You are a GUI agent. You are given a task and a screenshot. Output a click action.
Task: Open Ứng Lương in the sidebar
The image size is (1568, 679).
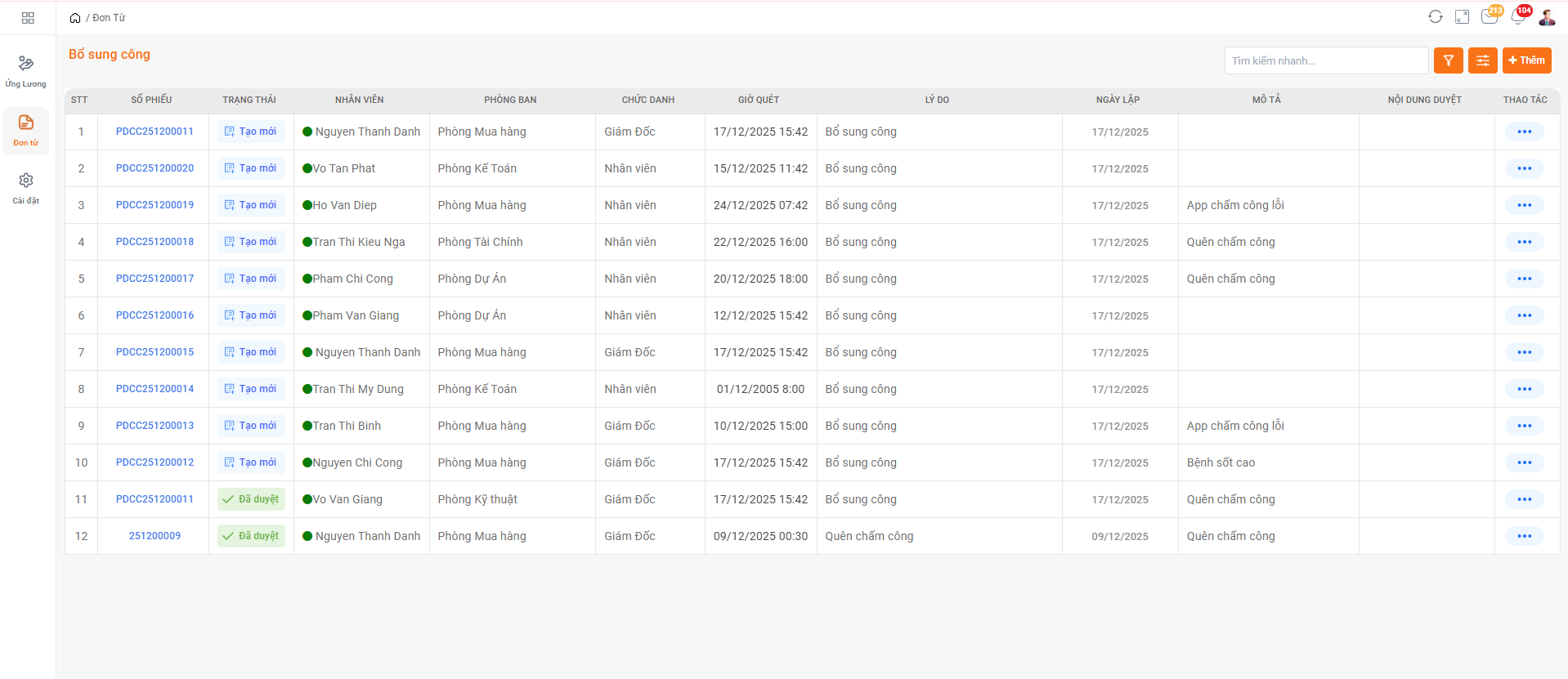tap(26, 71)
